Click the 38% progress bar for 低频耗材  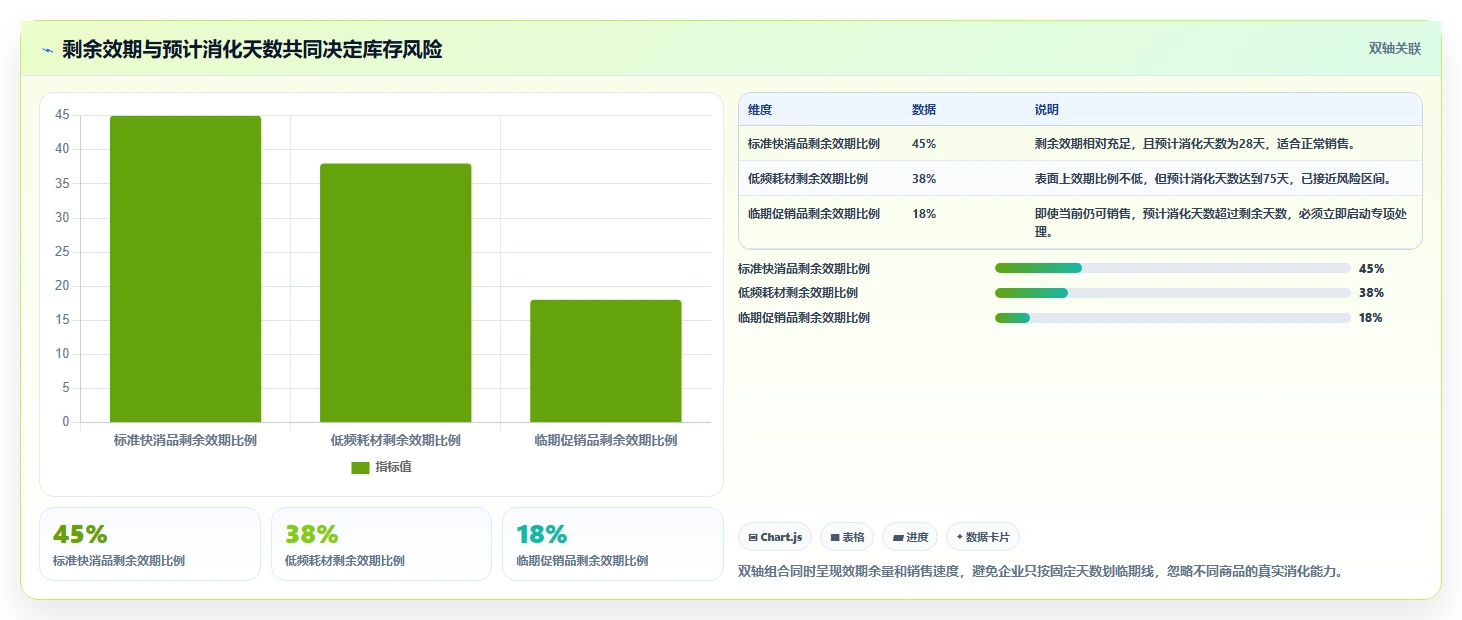pyautogui.click(x=1173, y=293)
